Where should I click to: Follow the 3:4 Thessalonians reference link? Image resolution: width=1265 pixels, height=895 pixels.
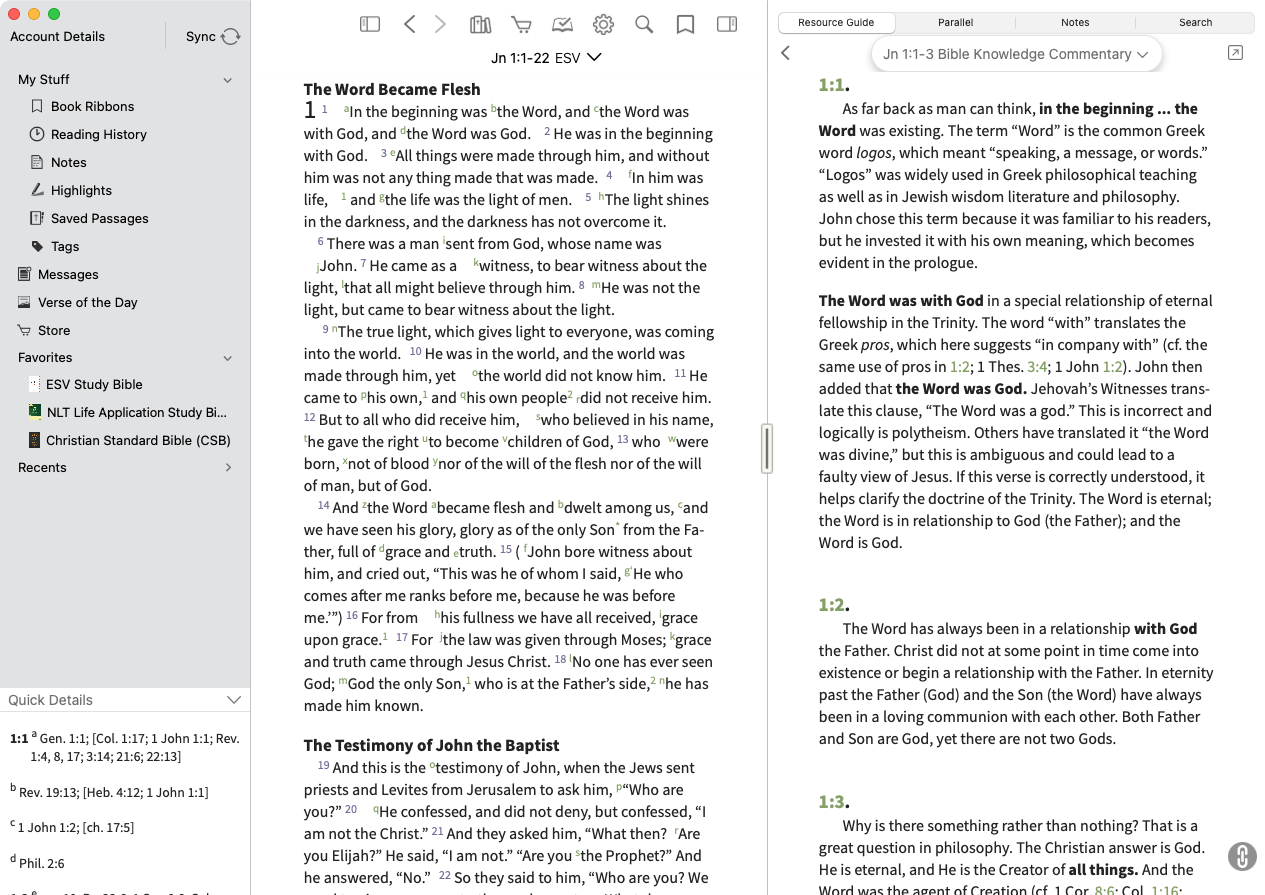tap(1037, 366)
